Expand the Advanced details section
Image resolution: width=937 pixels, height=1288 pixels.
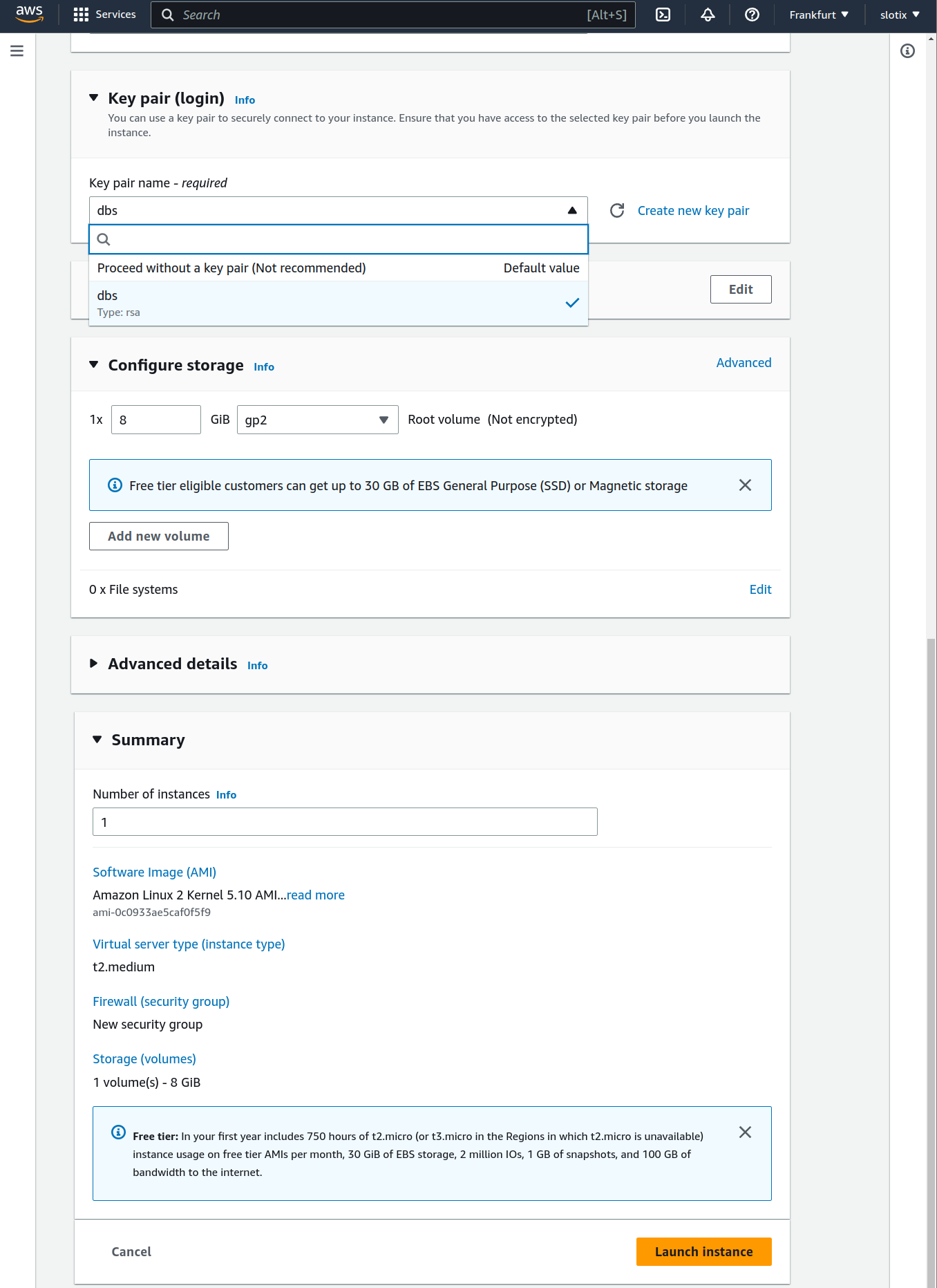click(94, 664)
